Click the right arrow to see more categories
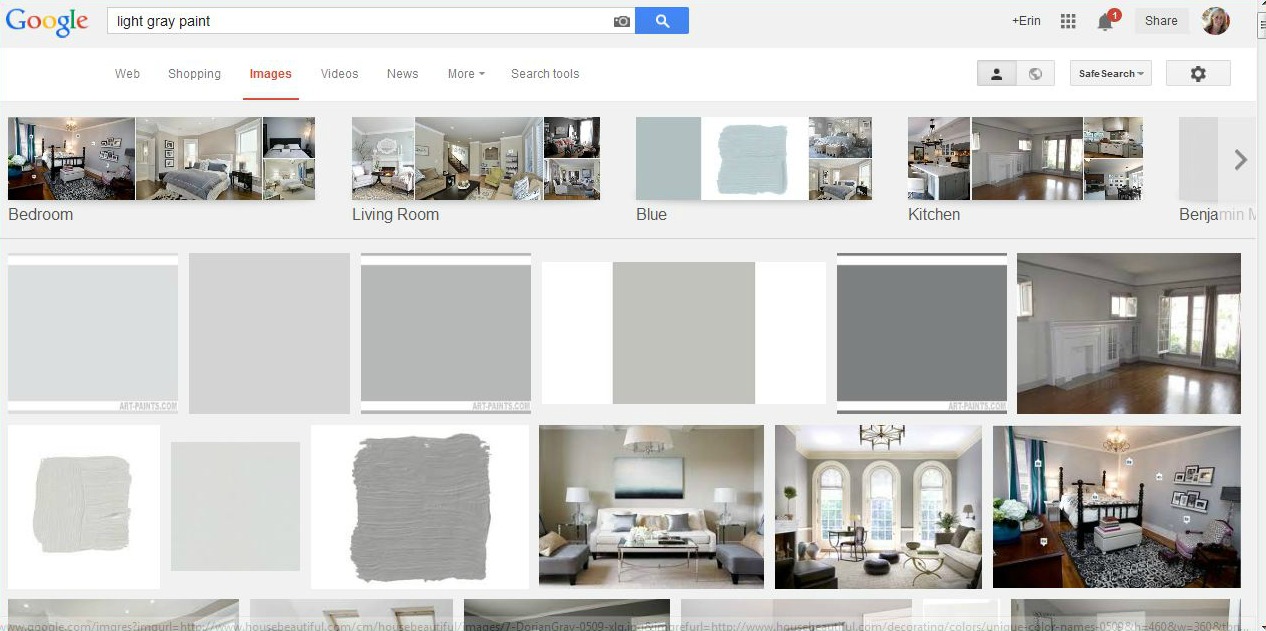1266x631 pixels. [x=1240, y=159]
